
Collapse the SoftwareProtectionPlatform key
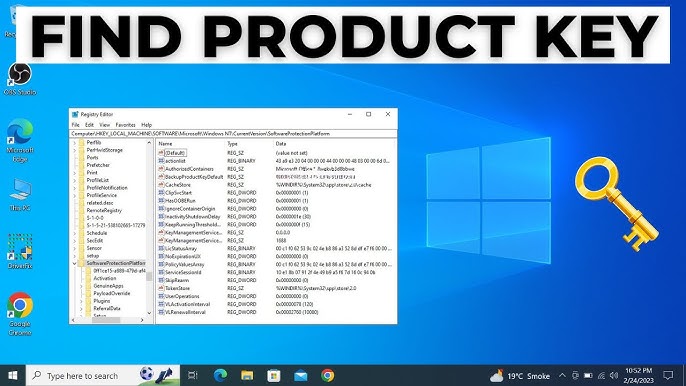click(x=74, y=263)
